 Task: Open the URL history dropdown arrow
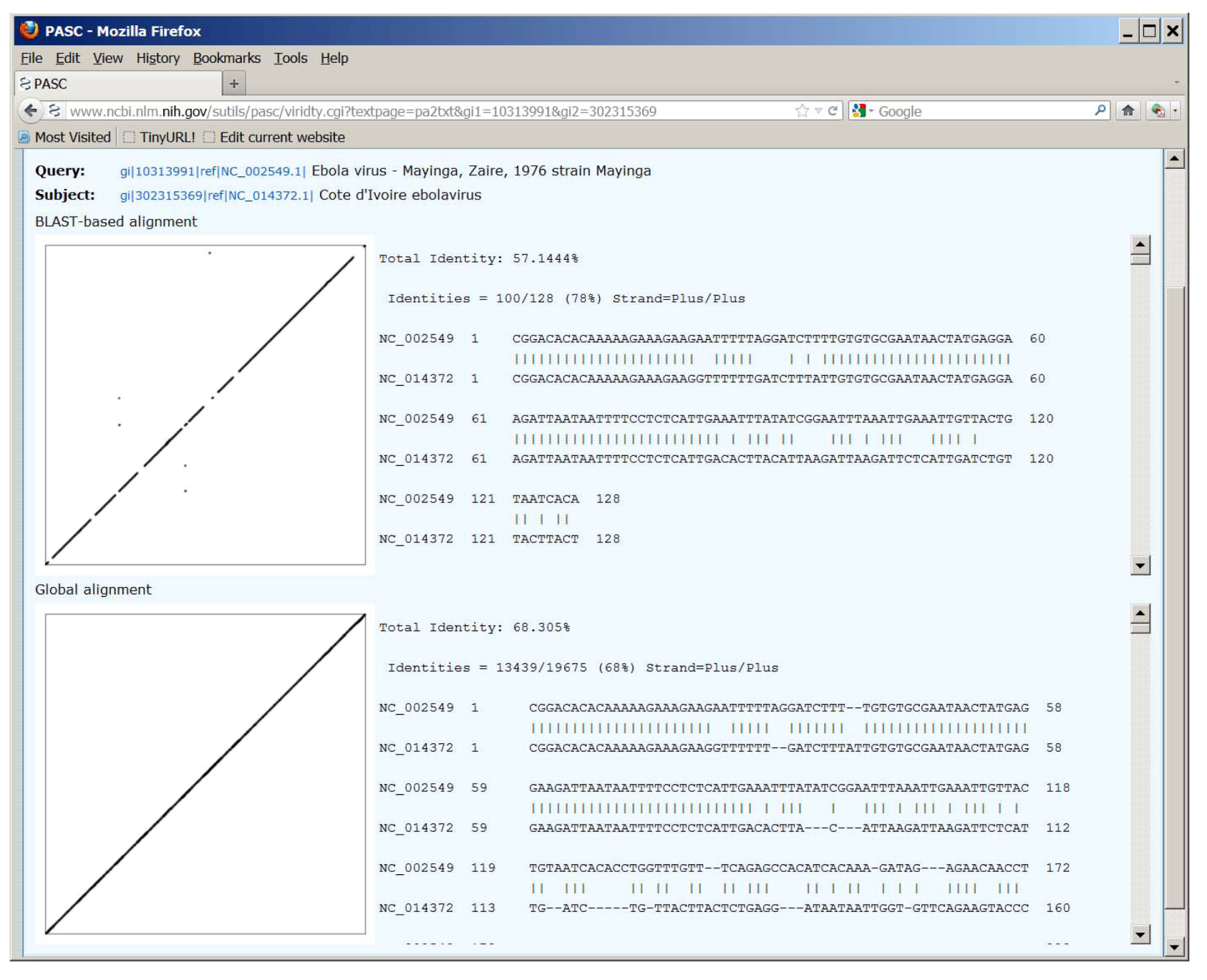(818, 111)
